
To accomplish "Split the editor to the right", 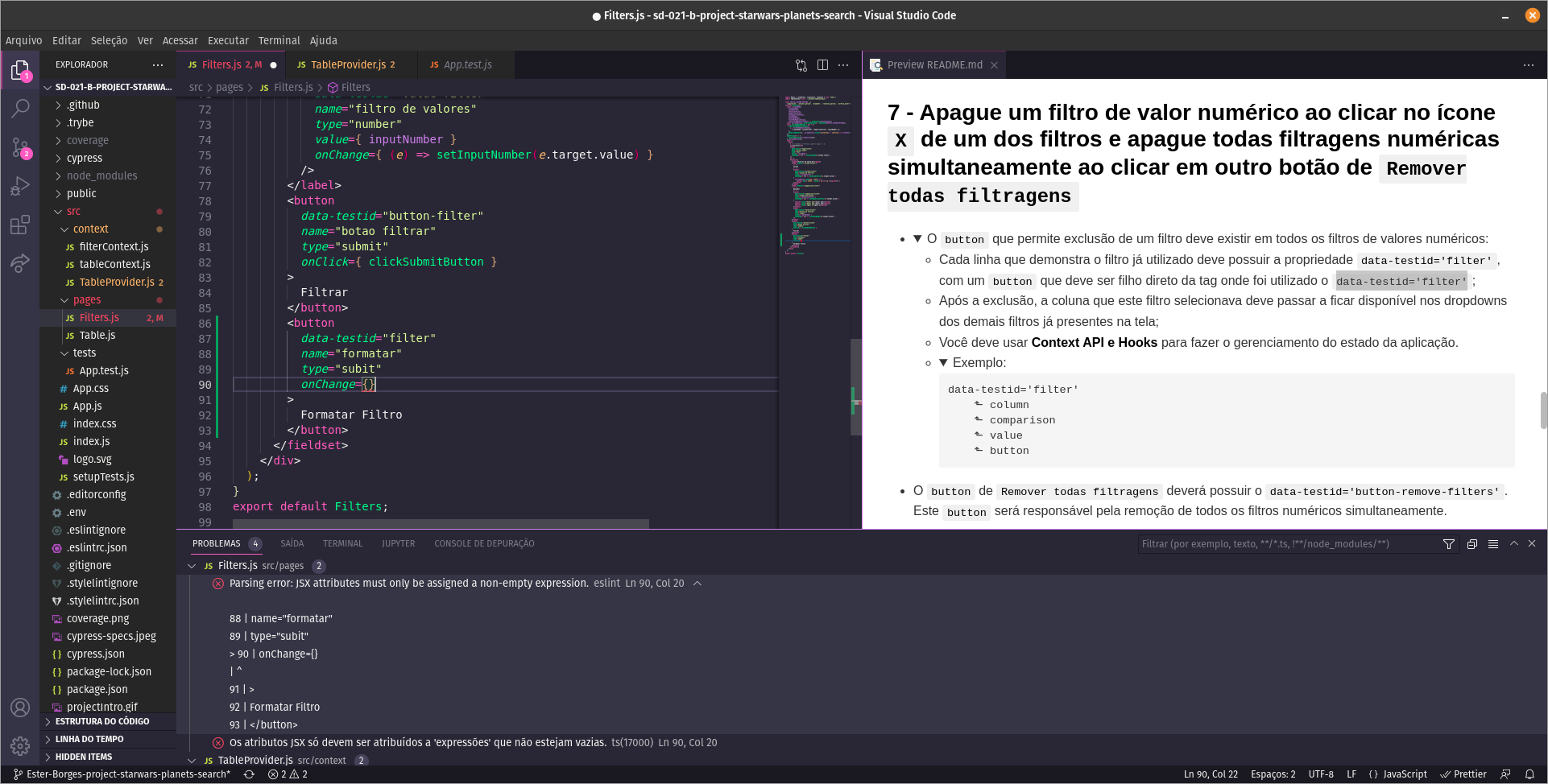I will (x=822, y=65).
